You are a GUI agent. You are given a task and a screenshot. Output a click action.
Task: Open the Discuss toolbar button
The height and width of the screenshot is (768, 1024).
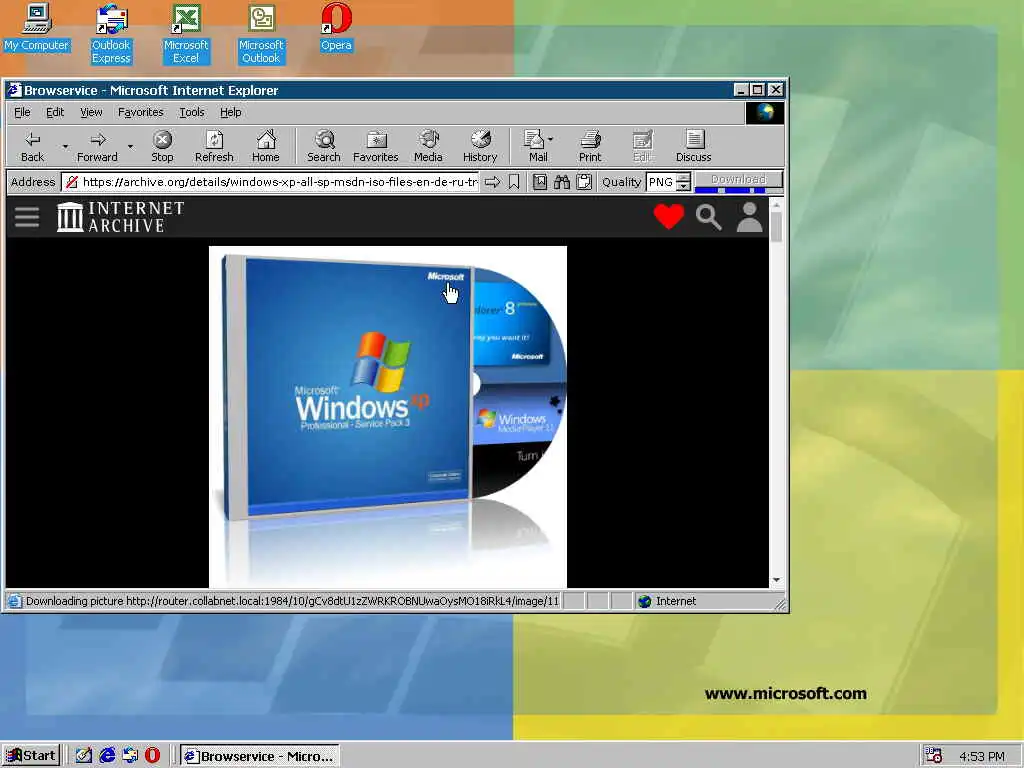pyautogui.click(x=694, y=146)
